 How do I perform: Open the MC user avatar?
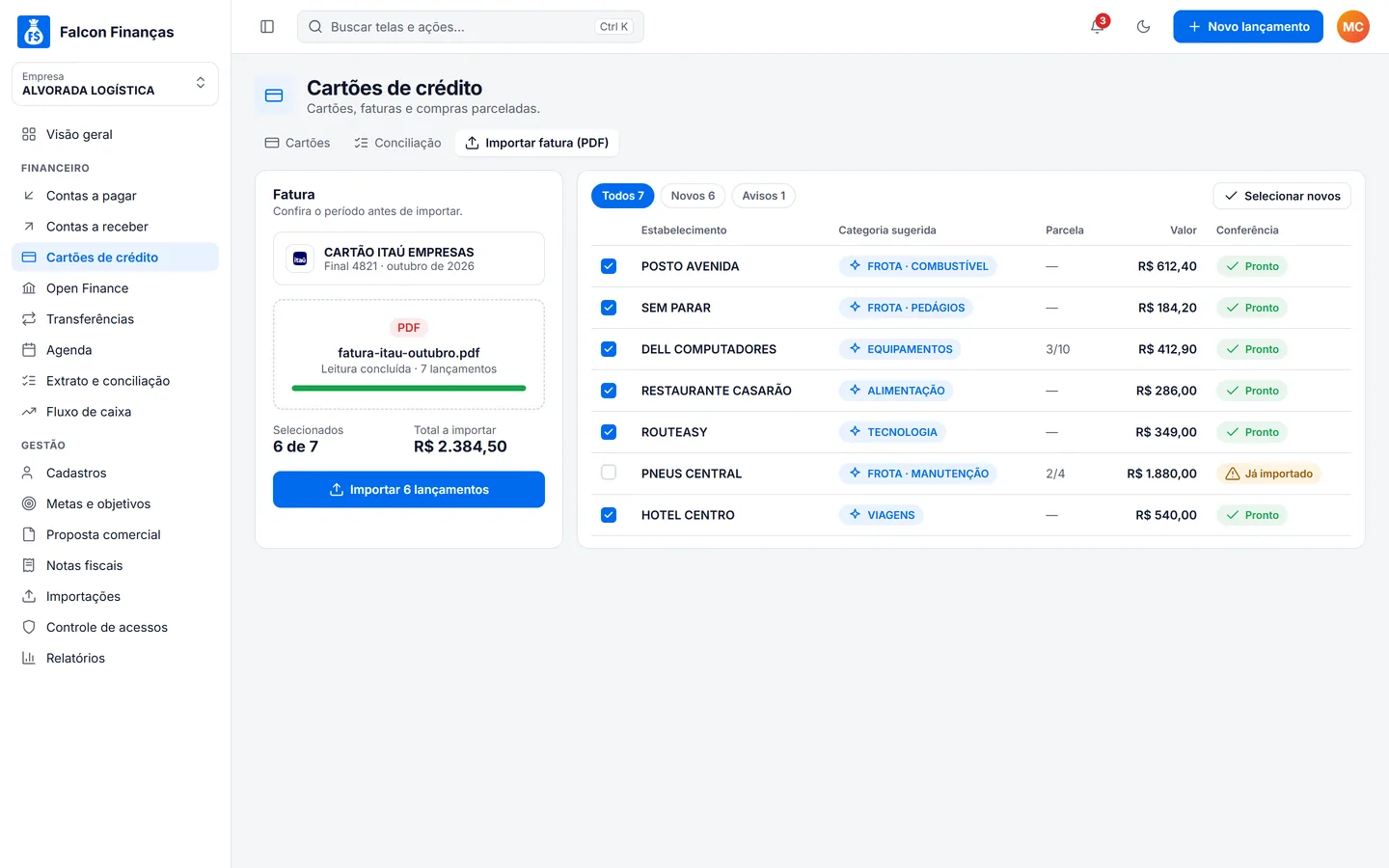(1353, 27)
